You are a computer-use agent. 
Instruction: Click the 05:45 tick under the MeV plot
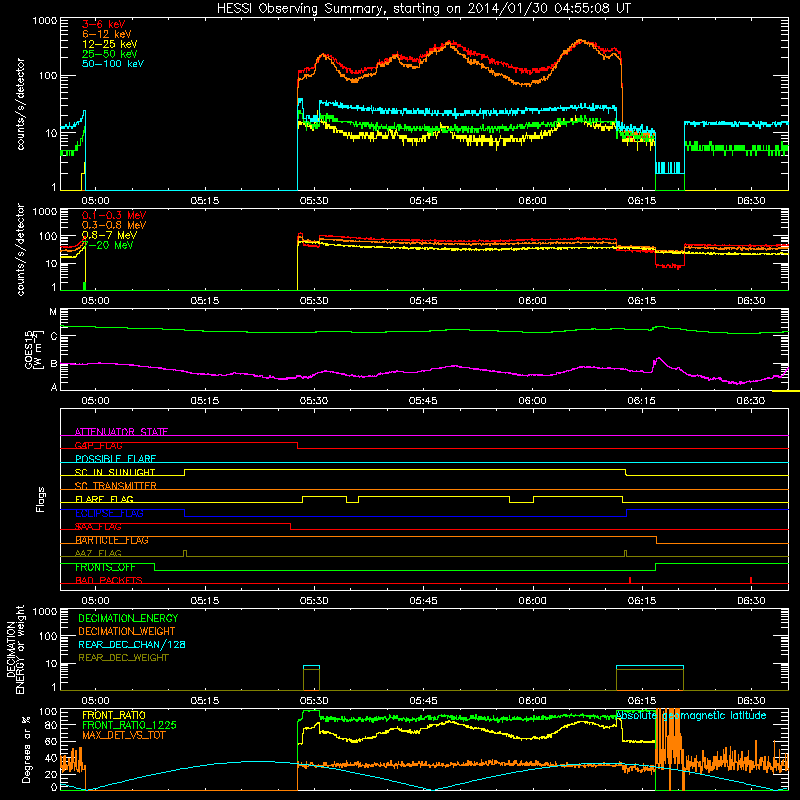[423, 301]
